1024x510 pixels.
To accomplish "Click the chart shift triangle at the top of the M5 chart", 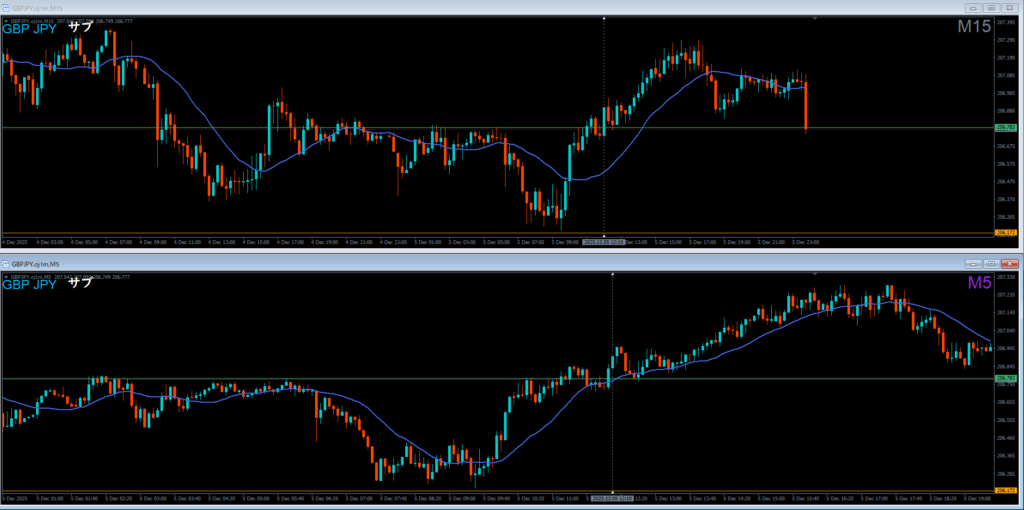I will click(814, 274).
